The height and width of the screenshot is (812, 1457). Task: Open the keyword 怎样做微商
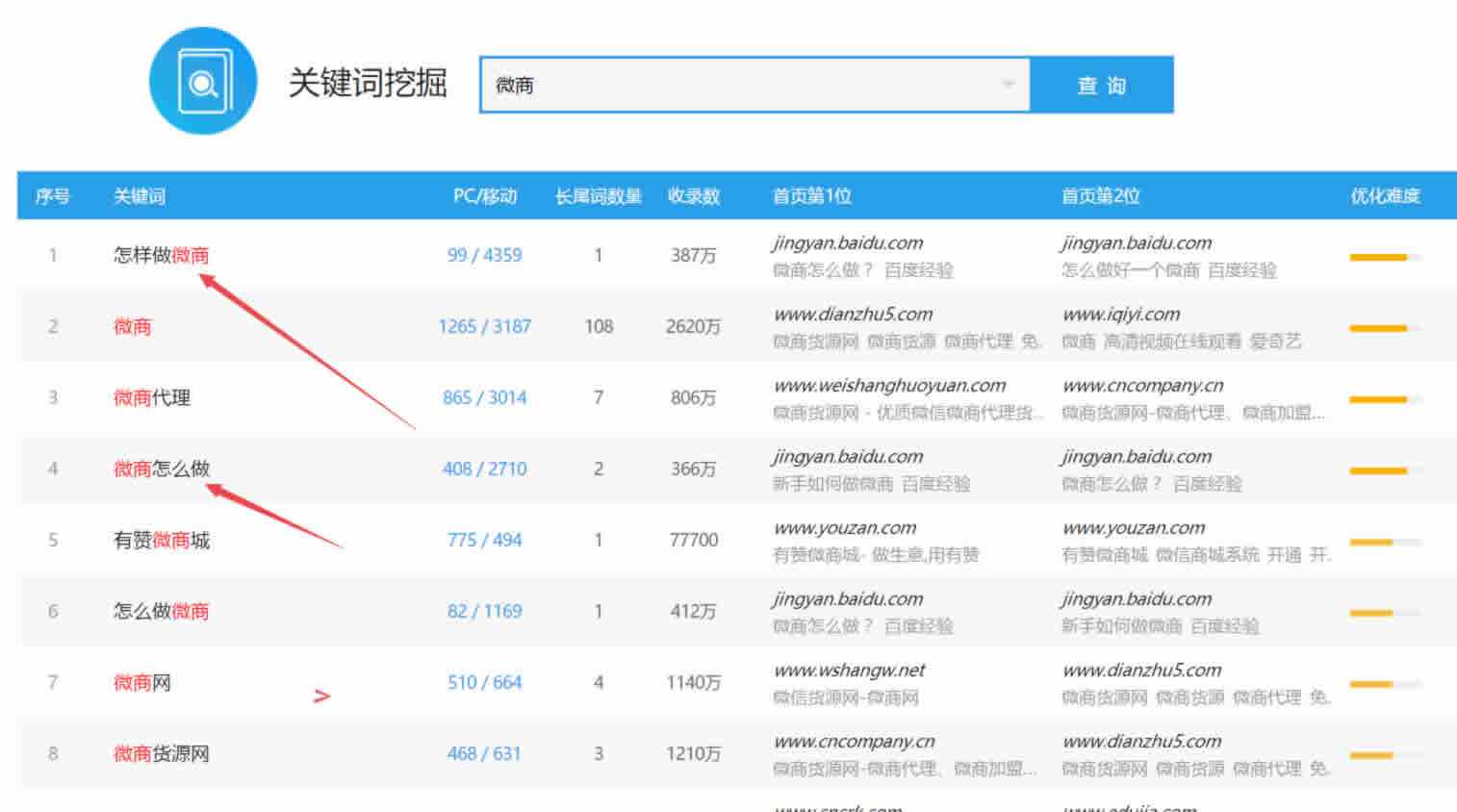point(161,255)
